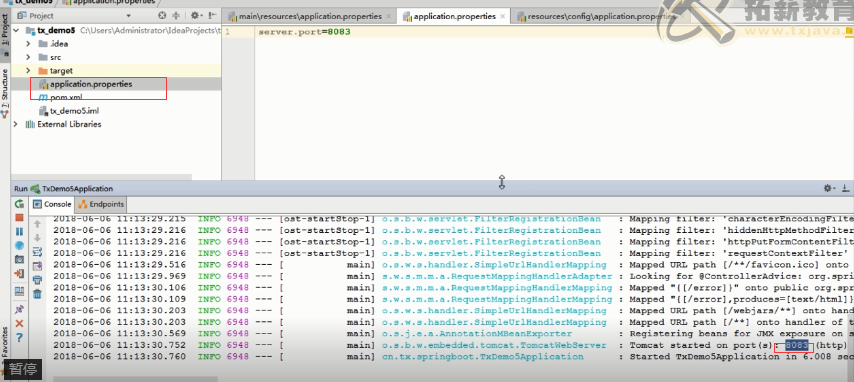The width and height of the screenshot is (854, 382).
Task: Clear all console output with the trash icon
Action: [x=37, y=294]
